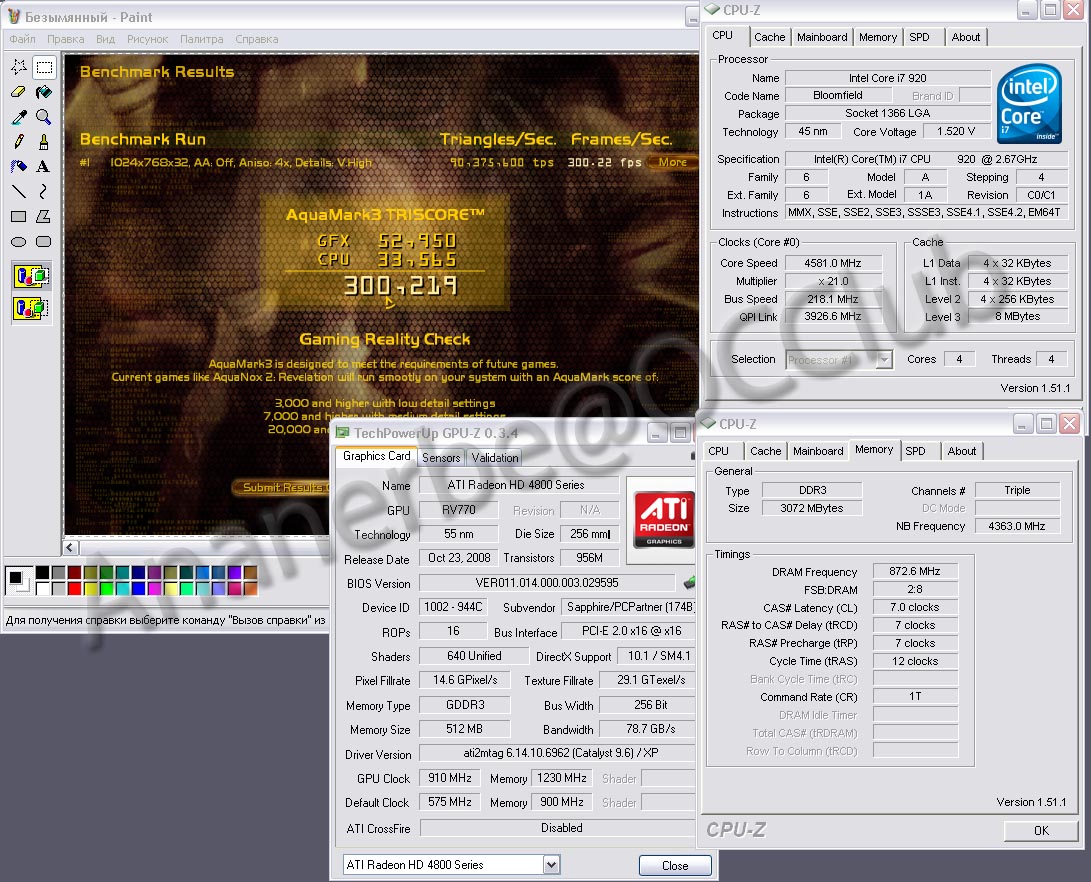Pick the bright green color swatch
The image size is (1091, 882).
point(106,588)
